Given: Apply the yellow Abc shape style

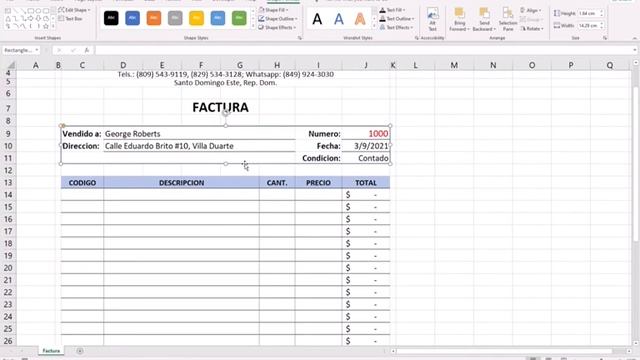Looking at the screenshot, I should click(196, 18).
